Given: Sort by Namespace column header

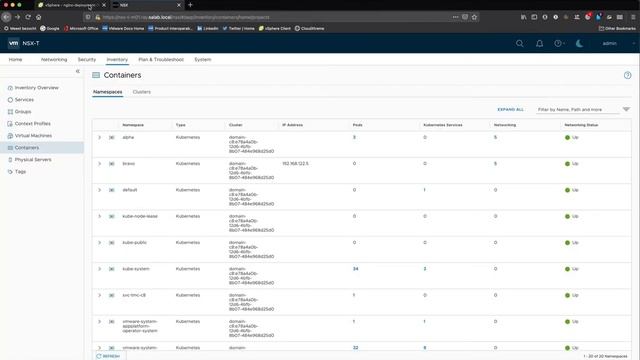Looking at the screenshot, I should point(133,125).
